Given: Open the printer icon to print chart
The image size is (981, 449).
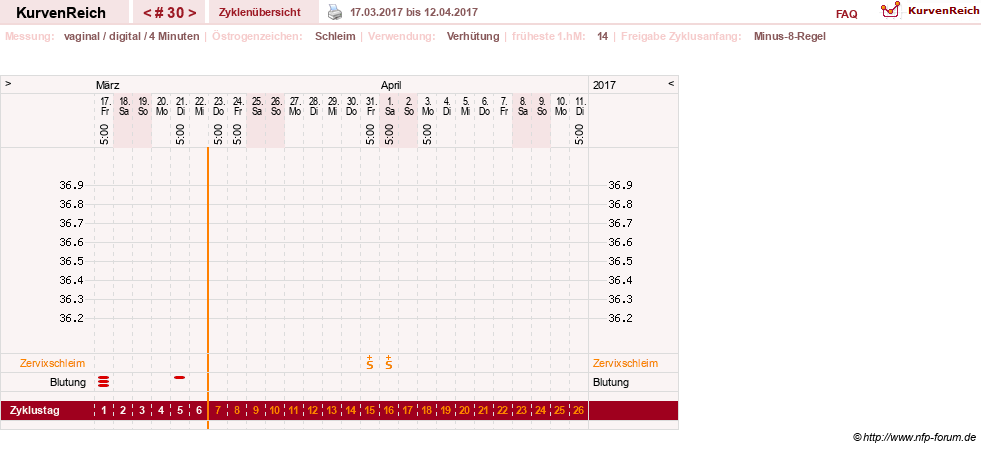Looking at the screenshot, I should [336, 12].
